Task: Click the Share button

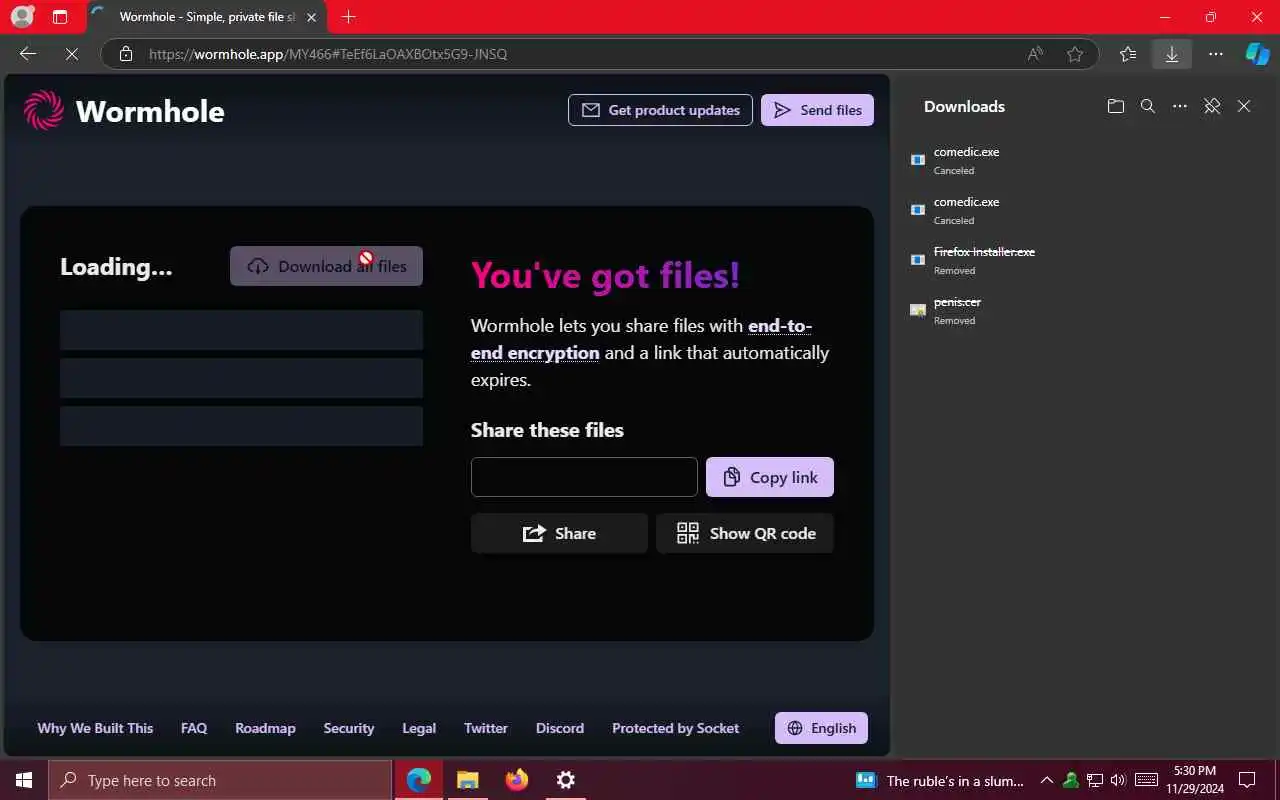Action: point(559,533)
